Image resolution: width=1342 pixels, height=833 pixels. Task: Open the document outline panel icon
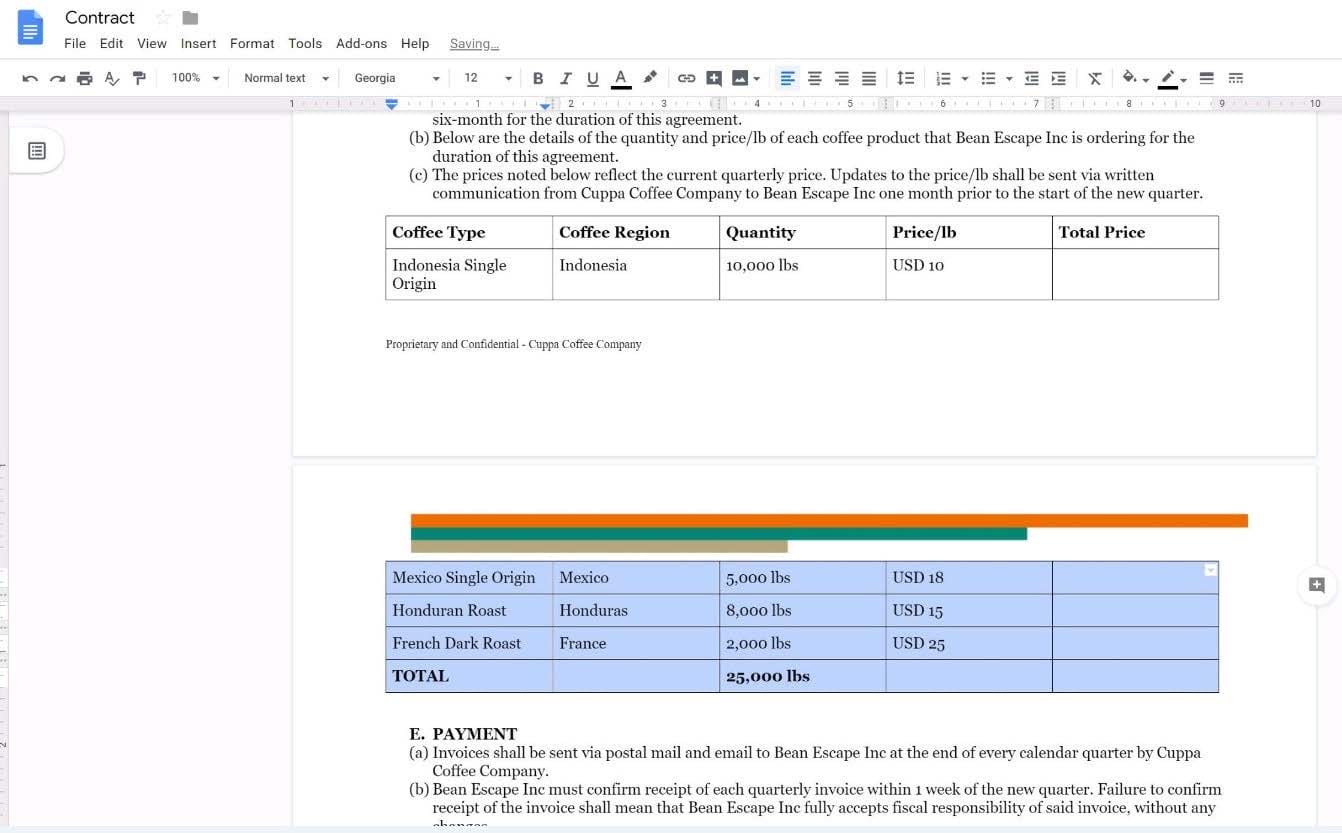click(x=37, y=151)
